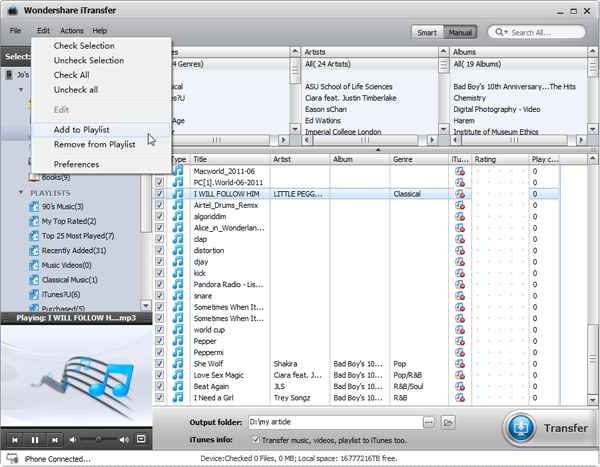Screen dimensions: 600x467
Task: Click the big blue Transfer download icon
Action: click(x=520, y=428)
